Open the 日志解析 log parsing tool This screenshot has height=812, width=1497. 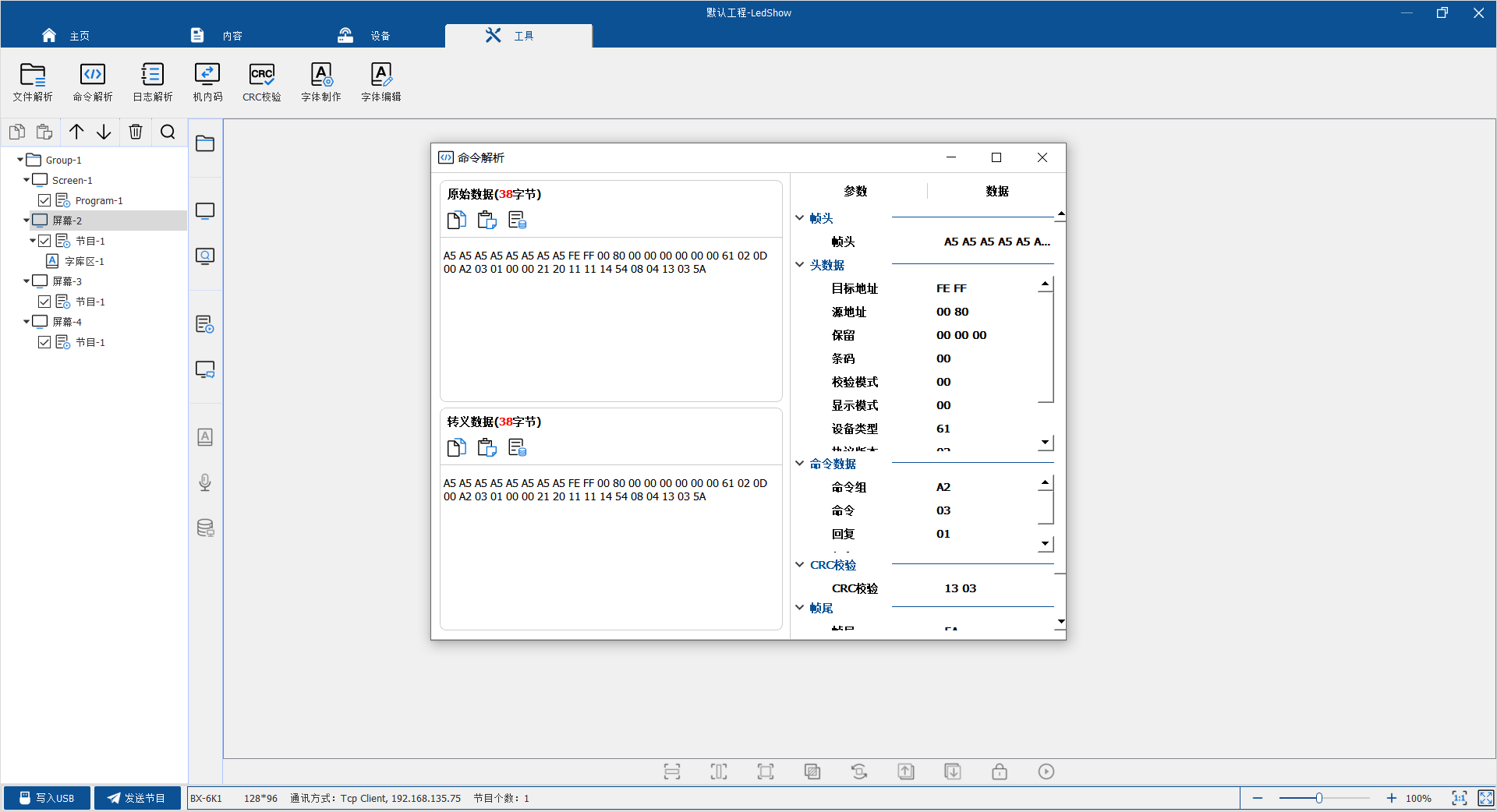pos(153,82)
